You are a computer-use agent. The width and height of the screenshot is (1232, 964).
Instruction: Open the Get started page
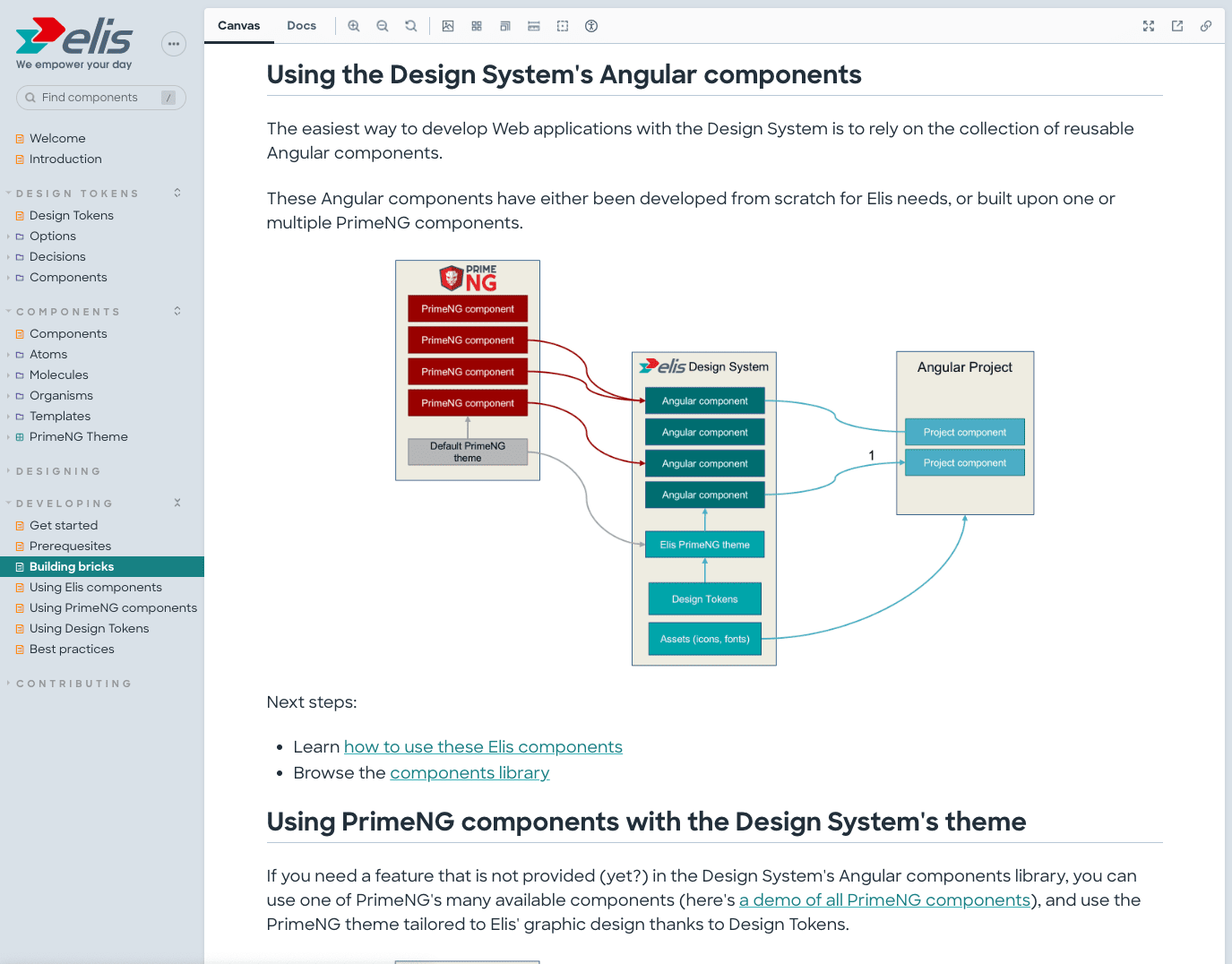64,526
